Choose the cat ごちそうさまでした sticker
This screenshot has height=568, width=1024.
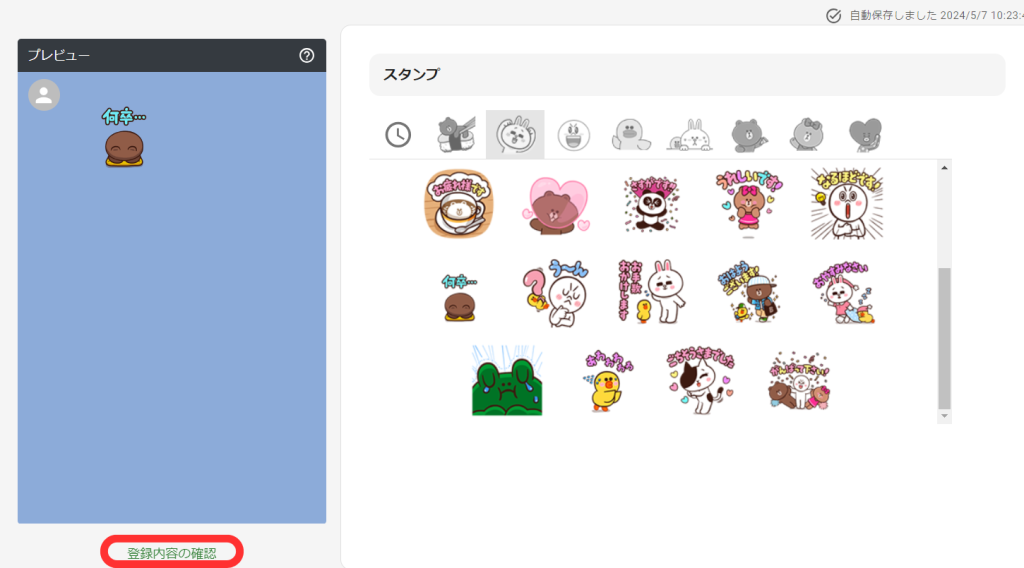[701, 381]
